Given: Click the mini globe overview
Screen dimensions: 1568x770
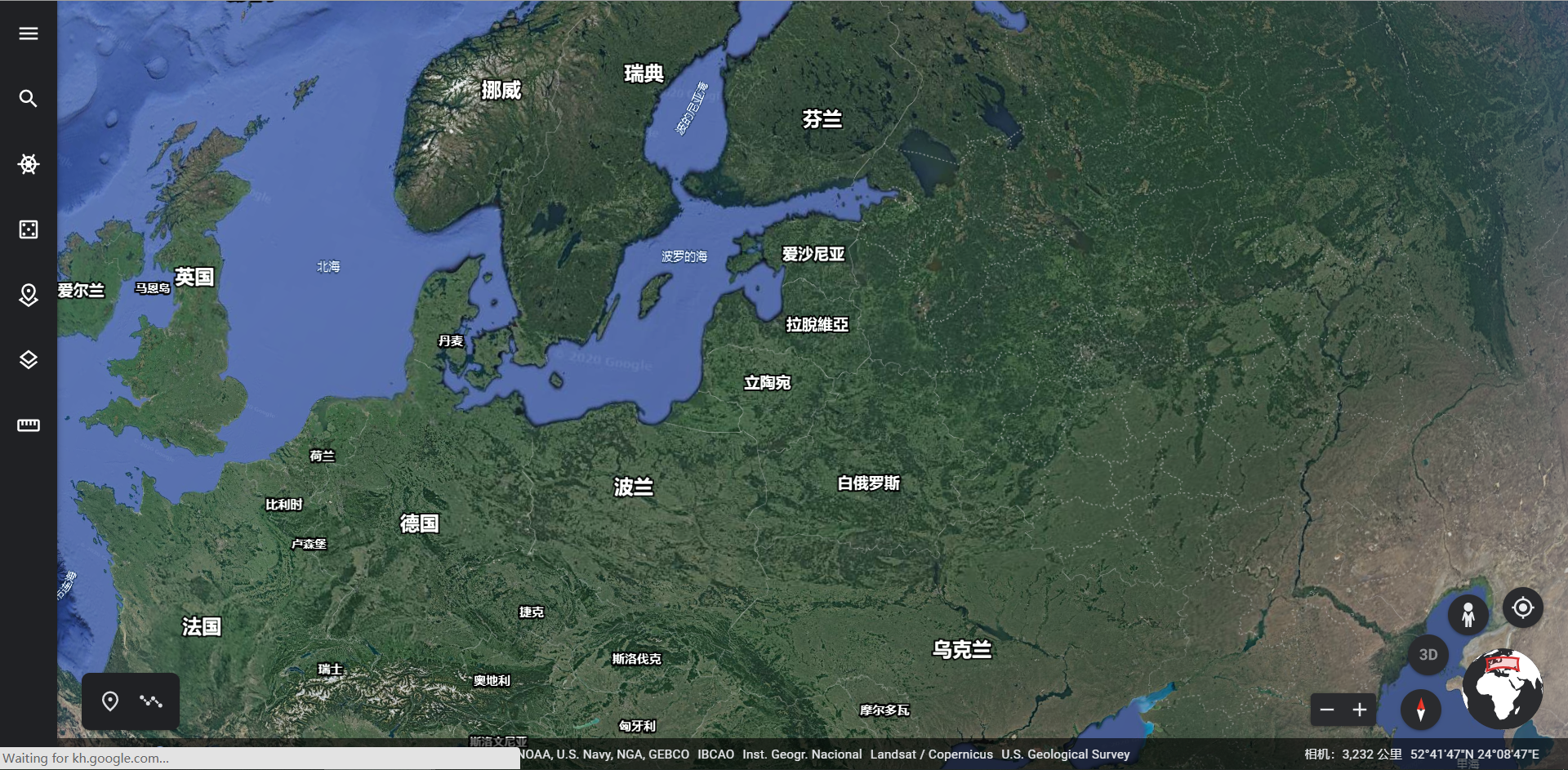Looking at the screenshot, I should tap(1503, 690).
